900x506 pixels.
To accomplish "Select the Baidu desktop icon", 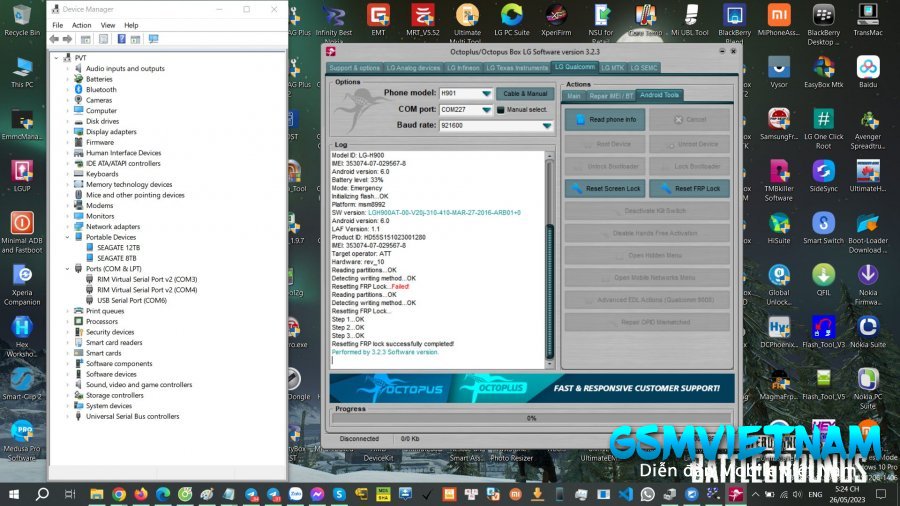I will coord(868,72).
